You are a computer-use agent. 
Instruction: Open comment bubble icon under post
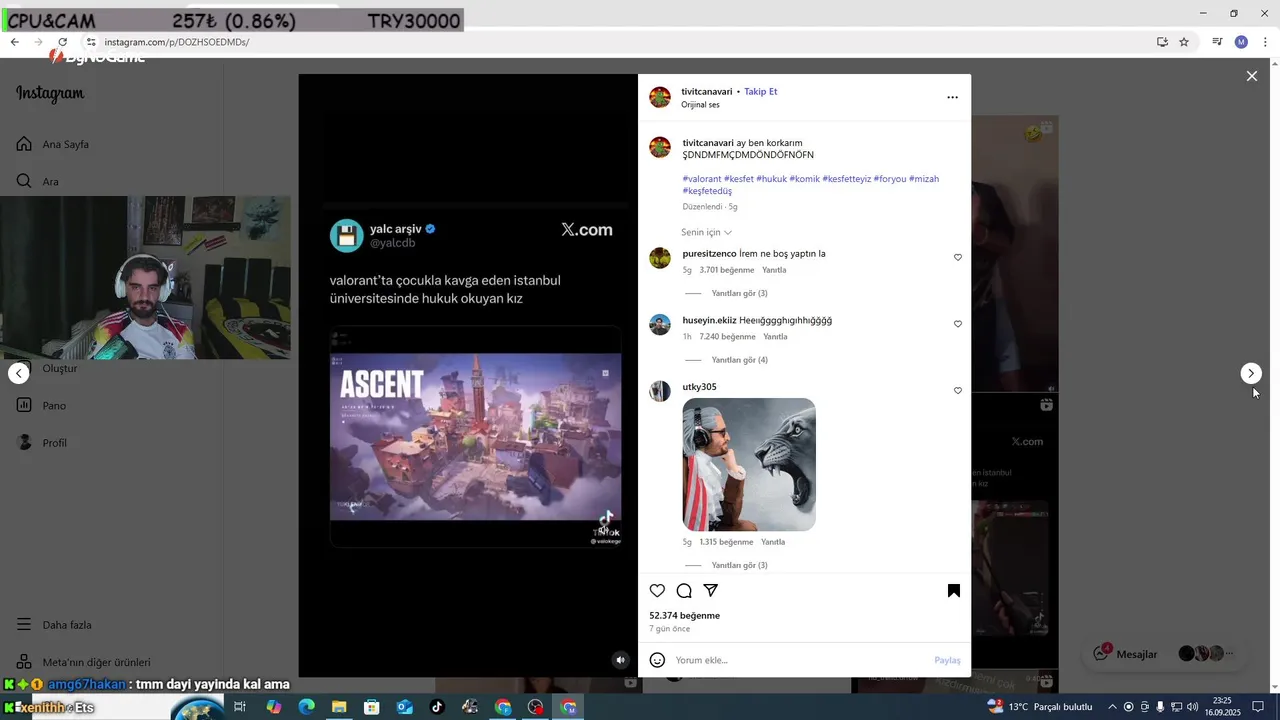point(684,591)
